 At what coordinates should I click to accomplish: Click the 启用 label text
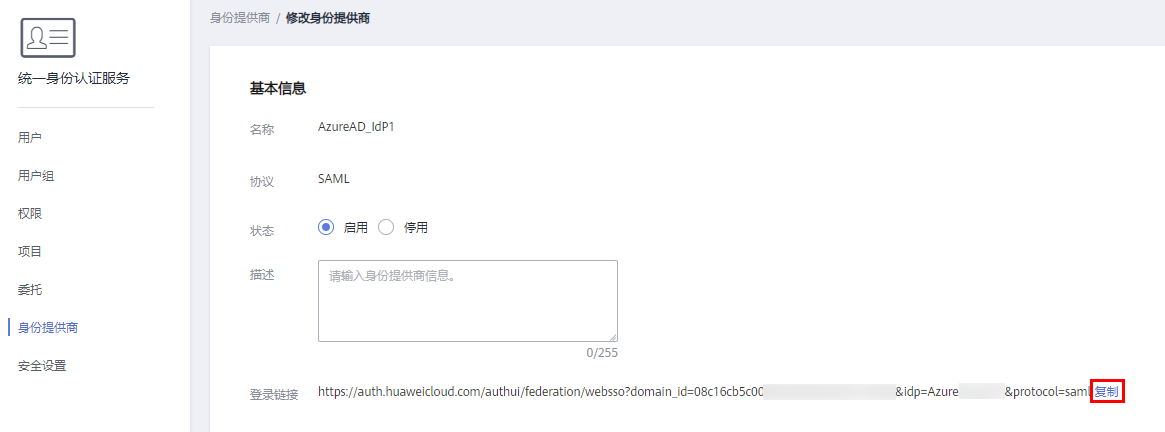tap(355, 228)
